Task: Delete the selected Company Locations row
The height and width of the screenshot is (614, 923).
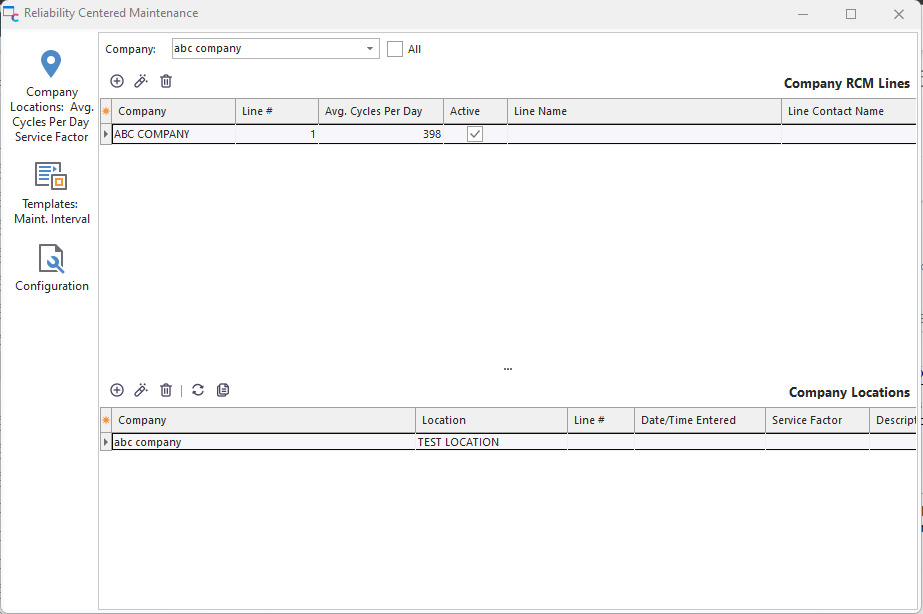Action: (x=166, y=390)
